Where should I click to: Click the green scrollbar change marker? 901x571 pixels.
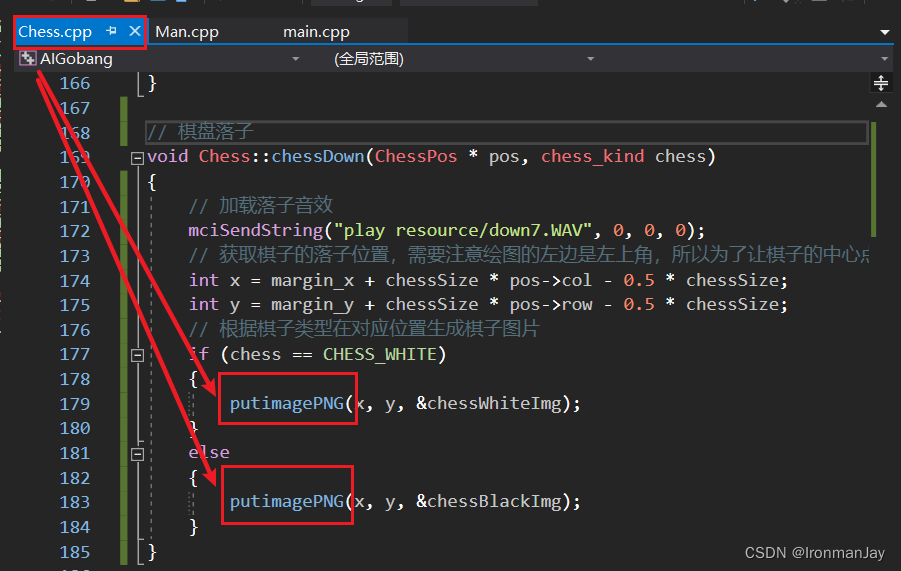(873, 179)
